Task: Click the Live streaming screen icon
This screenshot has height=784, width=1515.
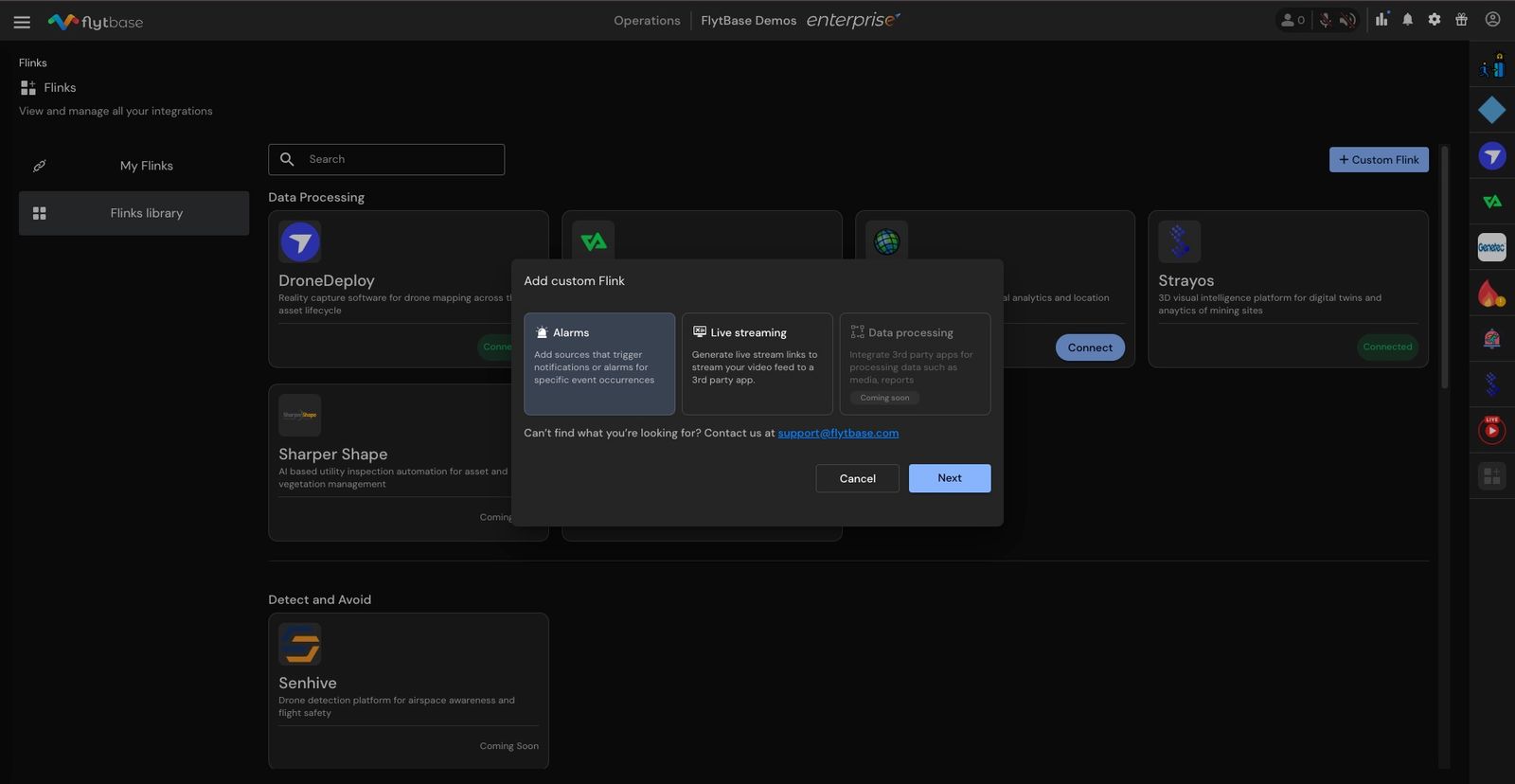Action: 700,332
